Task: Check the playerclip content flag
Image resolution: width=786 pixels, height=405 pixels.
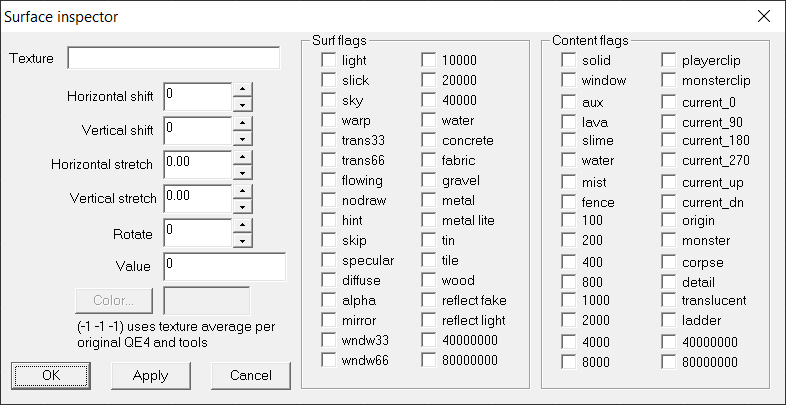Action: pyautogui.click(x=668, y=61)
